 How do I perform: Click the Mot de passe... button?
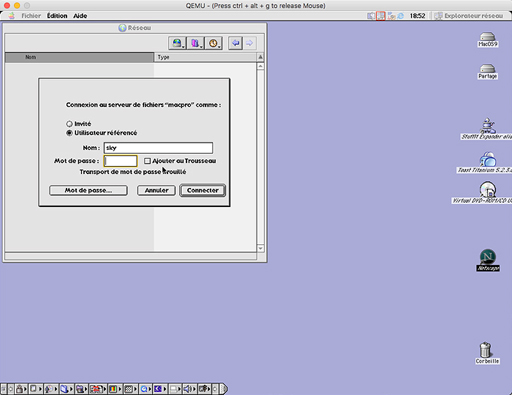88,190
